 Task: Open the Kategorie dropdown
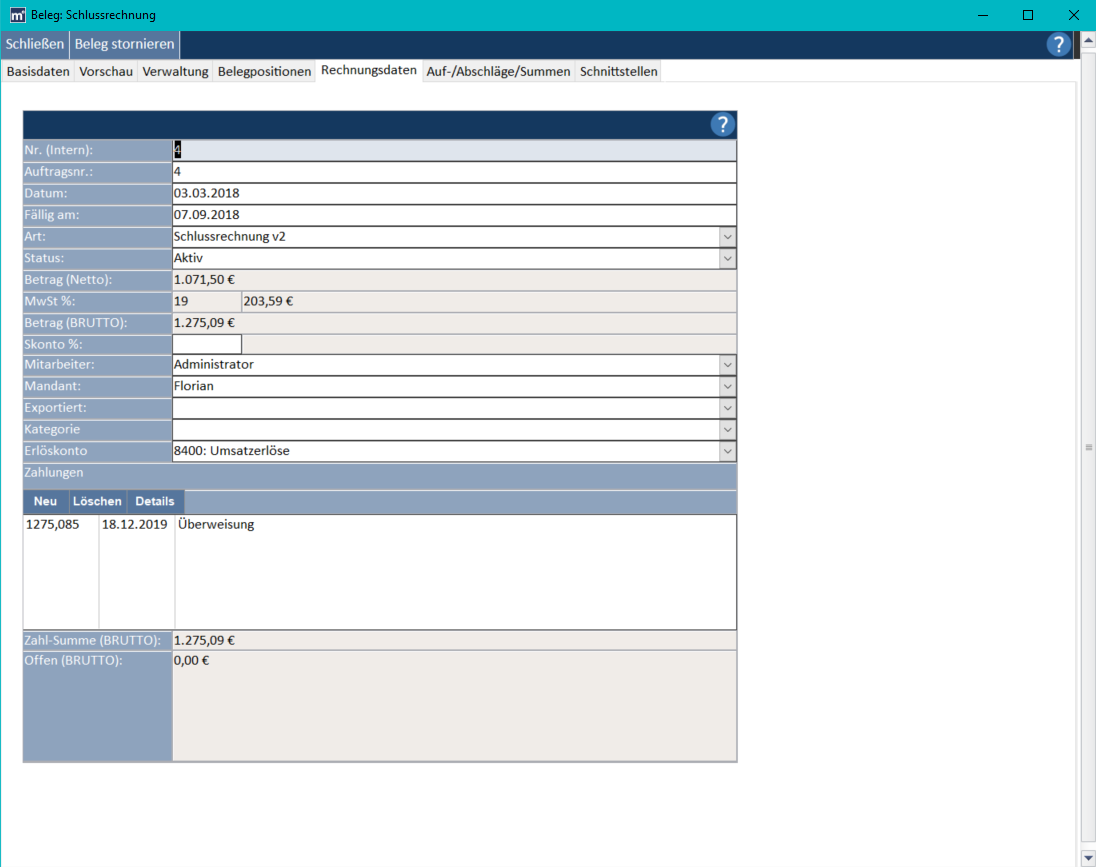(727, 430)
